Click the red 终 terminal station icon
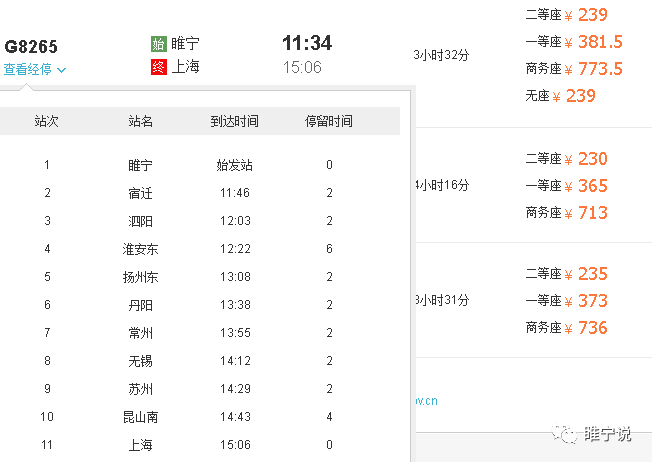Image resolution: width=652 pixels, height=462 pixels. [158, 67]
